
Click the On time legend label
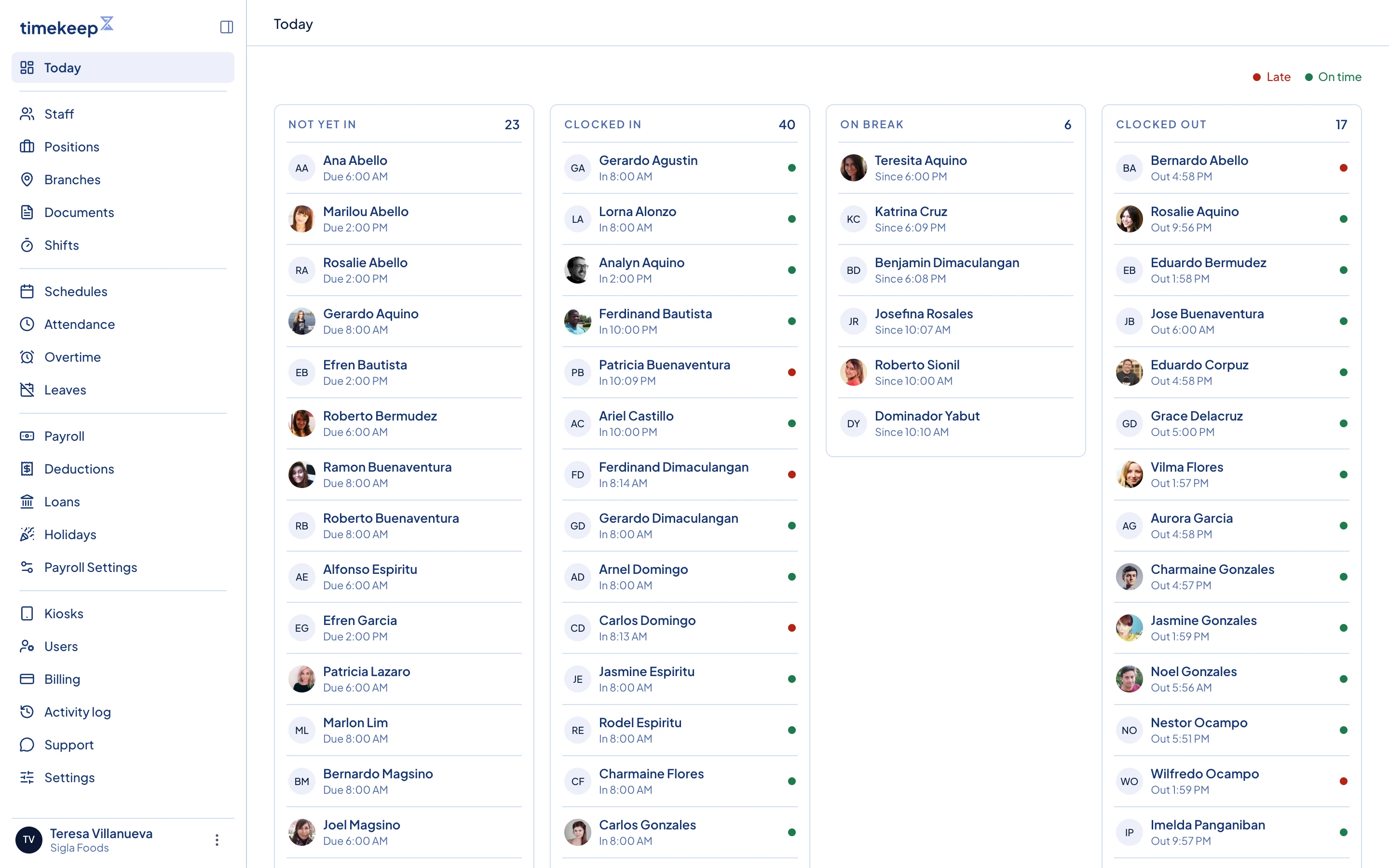[x=1339, y=77]
